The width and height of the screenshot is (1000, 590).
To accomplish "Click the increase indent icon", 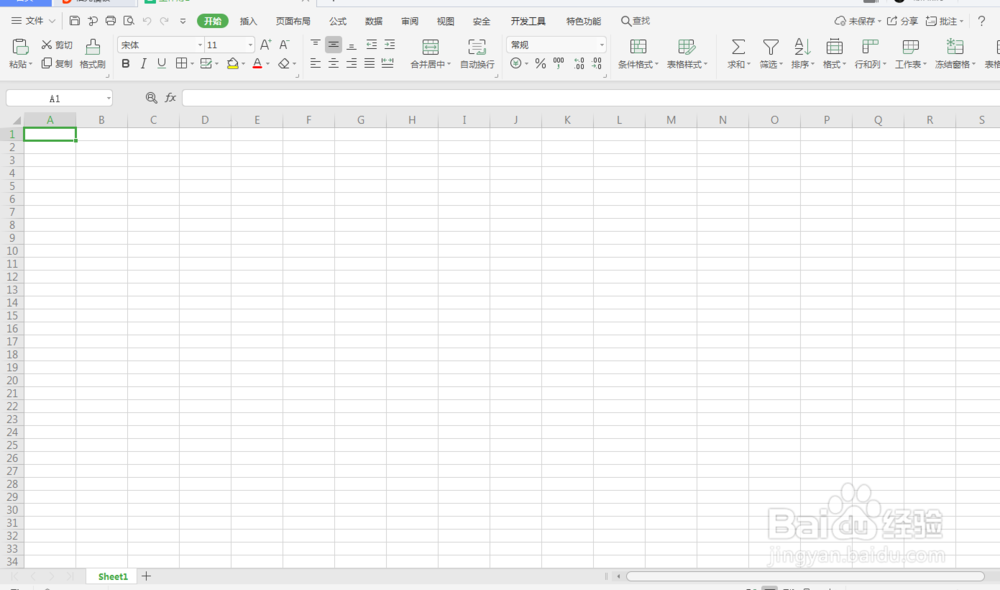I will click(390, 44).
